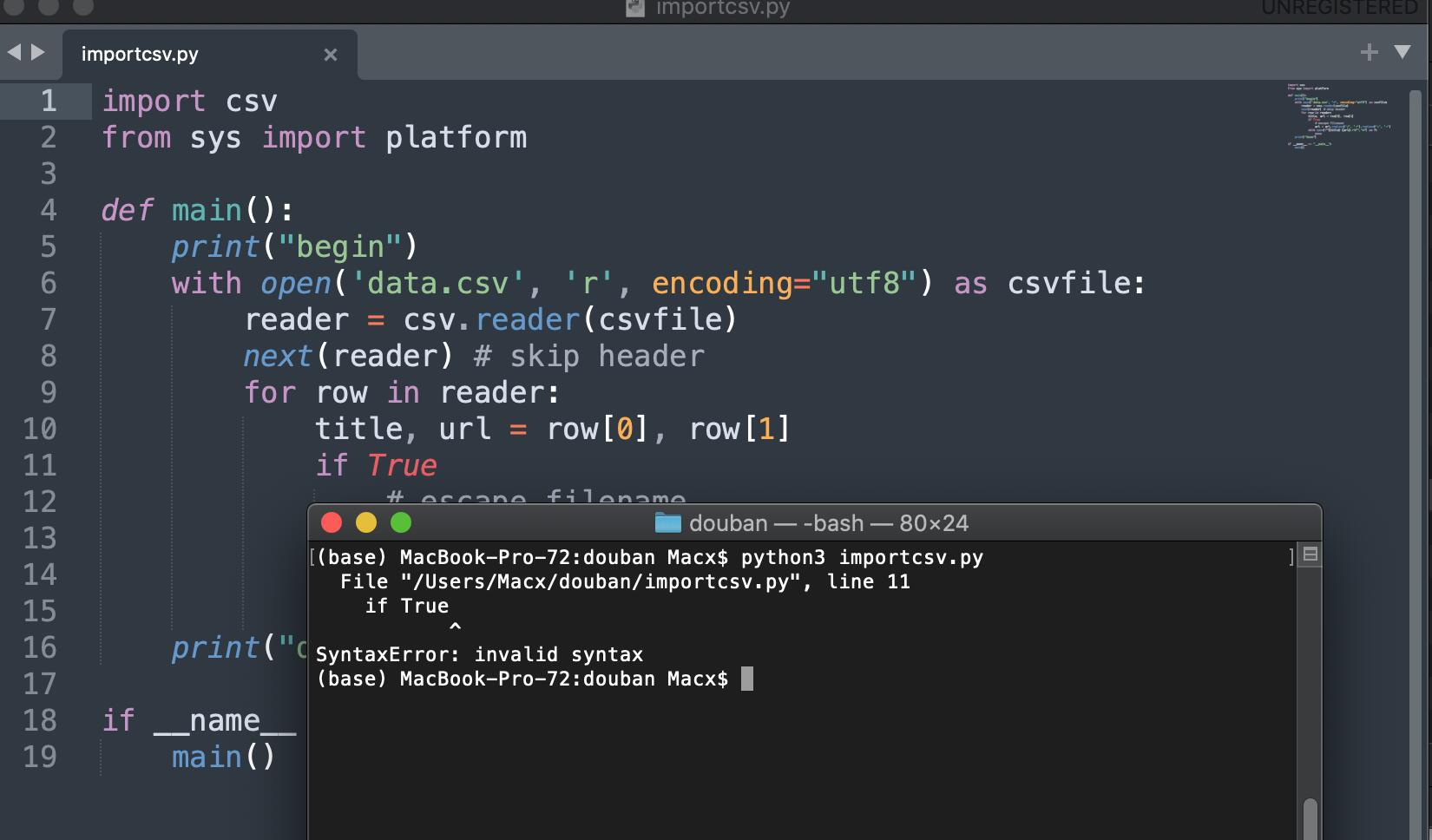
Task: Expand the open tabs dropdown arrow
Action: pos(1402,52)
